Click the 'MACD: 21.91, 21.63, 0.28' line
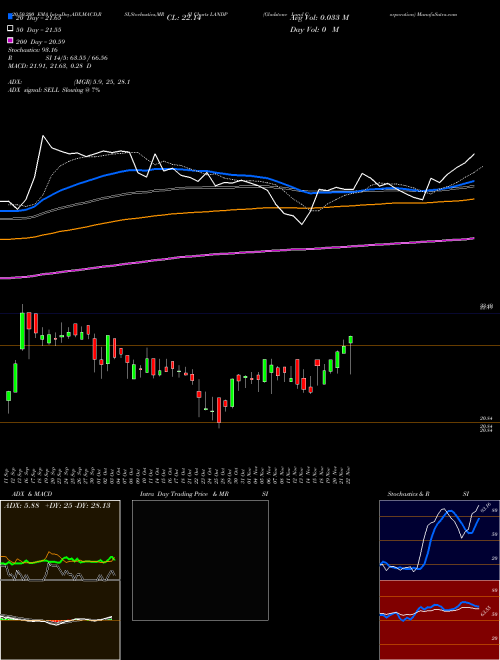 pos(50,66)
